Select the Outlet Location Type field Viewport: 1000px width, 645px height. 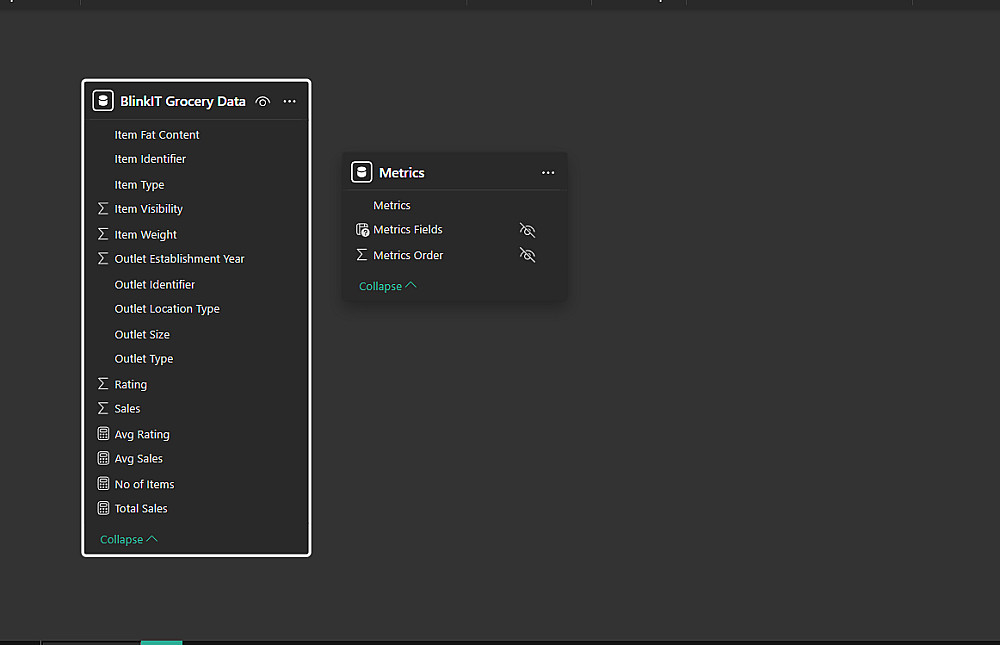tap(167, 308)
